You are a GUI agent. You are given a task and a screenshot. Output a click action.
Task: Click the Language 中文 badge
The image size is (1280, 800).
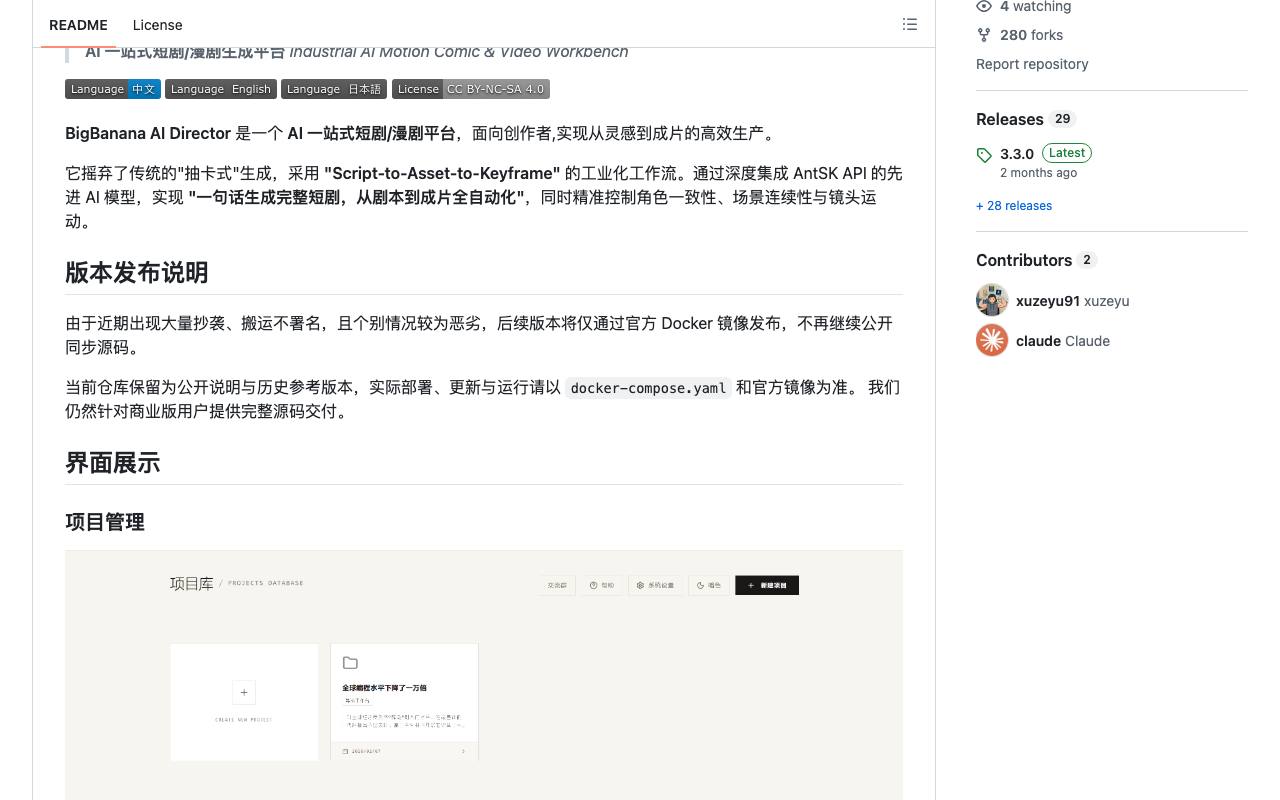click(x=113, y=89)
